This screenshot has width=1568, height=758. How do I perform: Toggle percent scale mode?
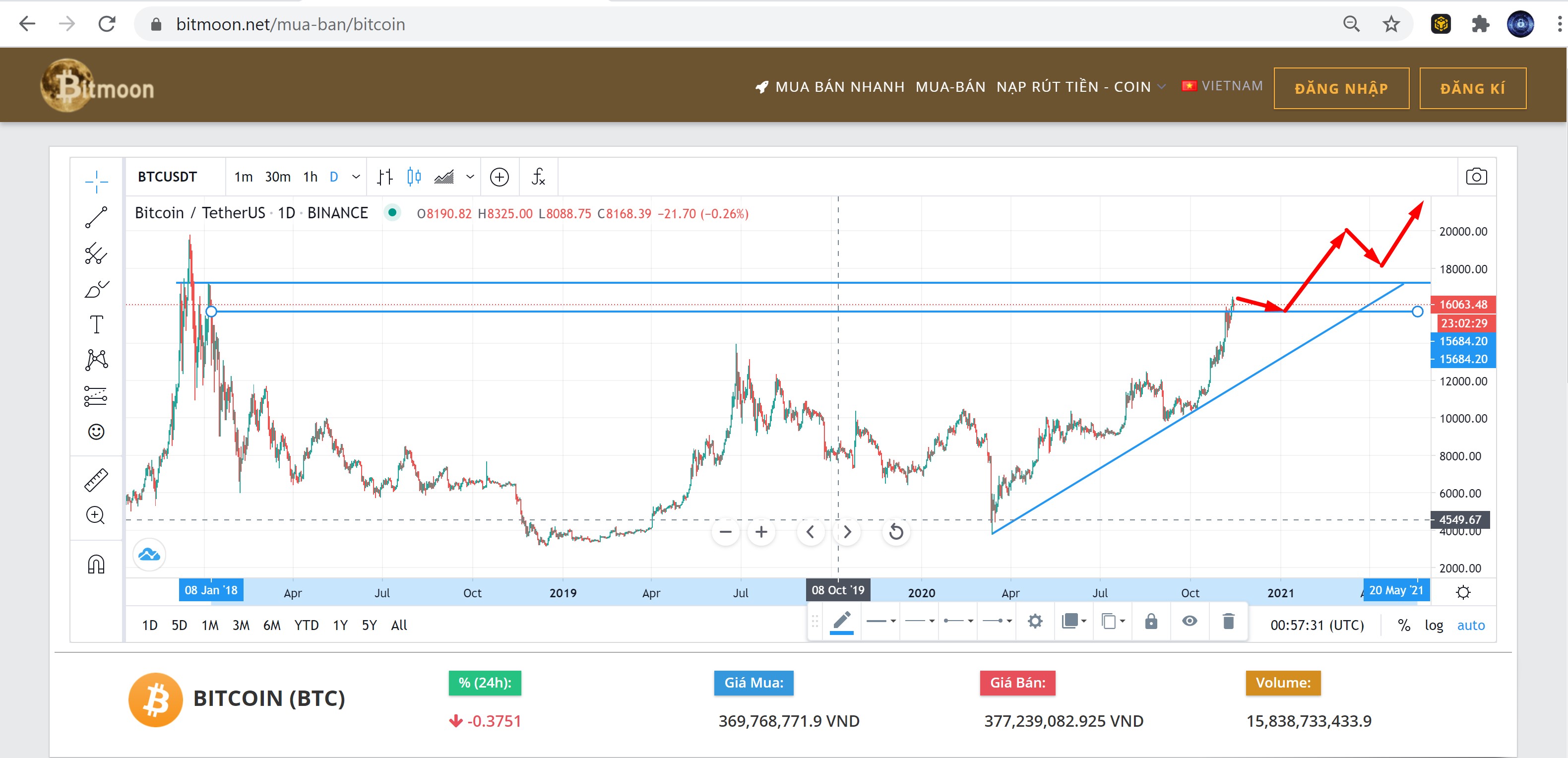(1404, 625)
